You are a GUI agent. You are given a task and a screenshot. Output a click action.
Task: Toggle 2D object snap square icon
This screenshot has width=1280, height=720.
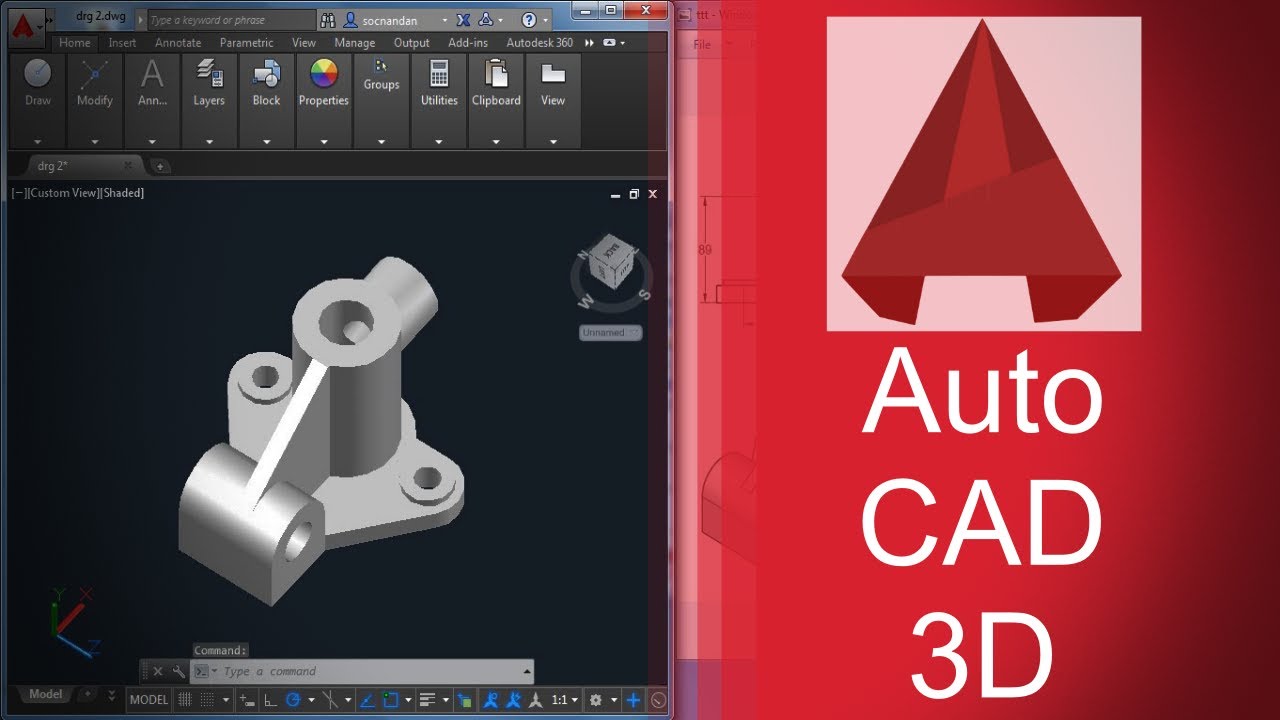coord(391,700)
